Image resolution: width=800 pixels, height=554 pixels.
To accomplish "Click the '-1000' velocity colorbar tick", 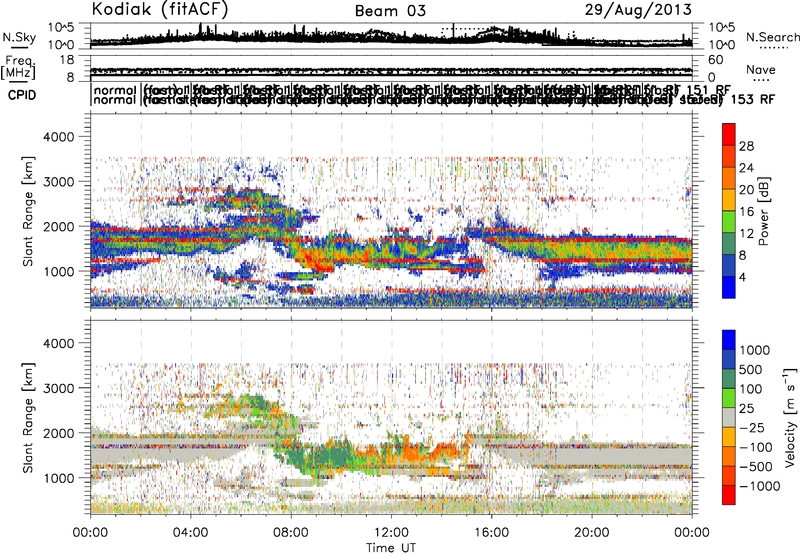I will point(759,486).
